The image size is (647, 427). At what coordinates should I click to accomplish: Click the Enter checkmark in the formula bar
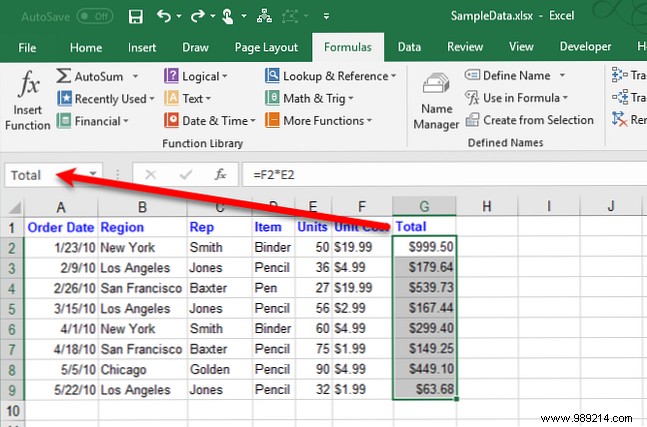coord(186,175)
